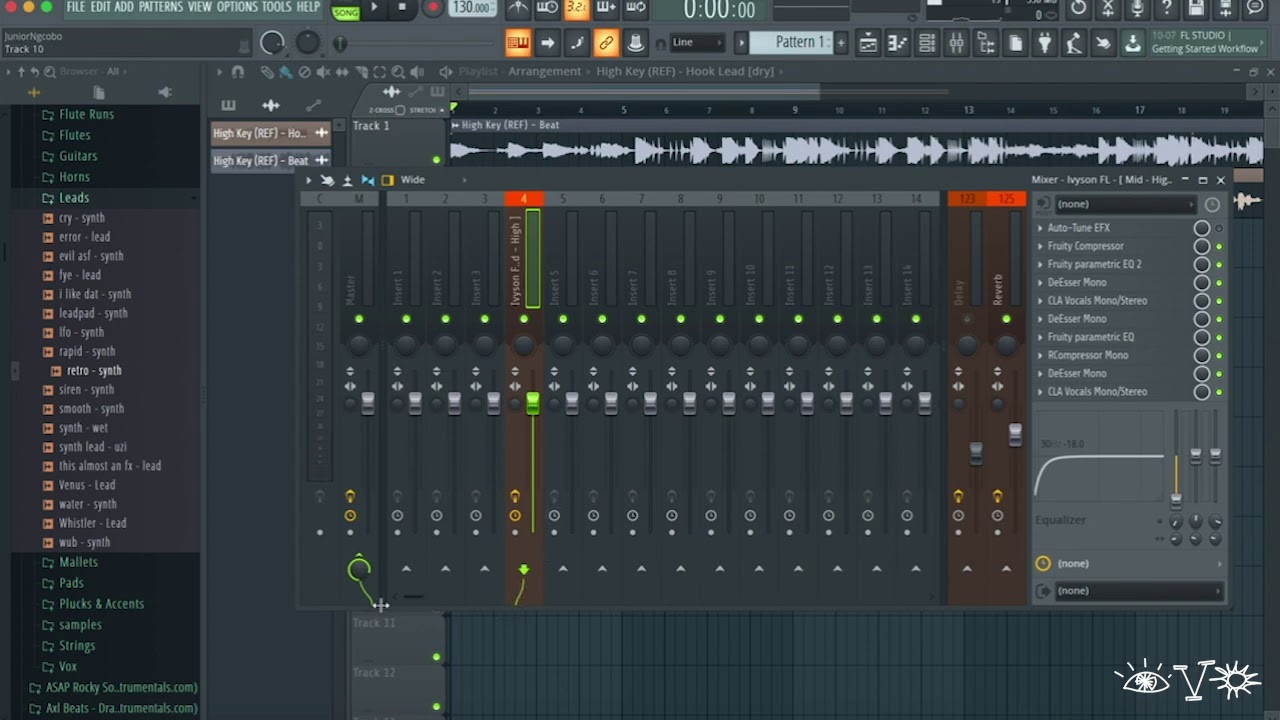
Task: Select 'retro - synth' preset in browser
Action: [94, 371]
